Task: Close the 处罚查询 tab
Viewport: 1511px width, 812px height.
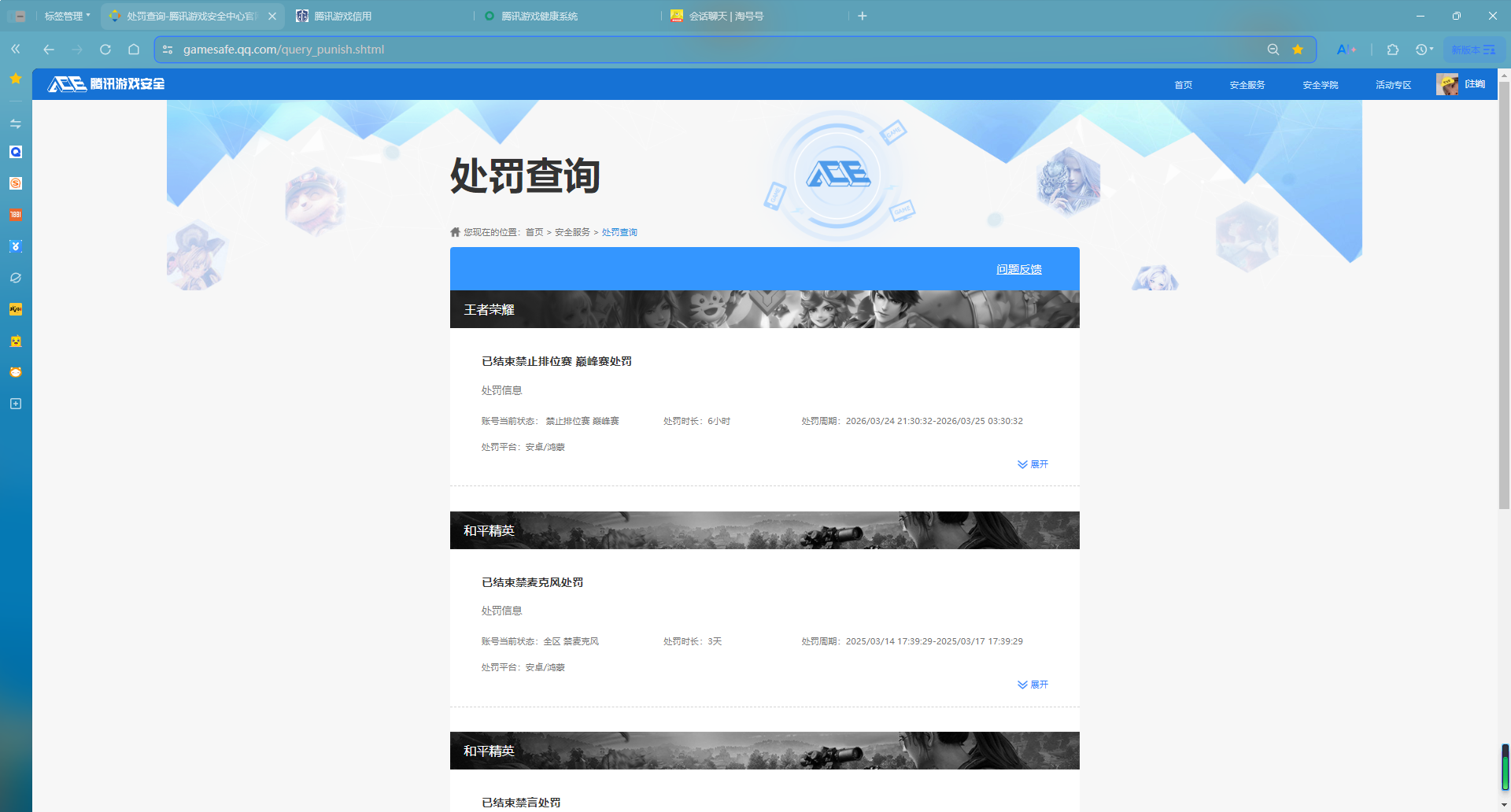Action: coord(272,16)
